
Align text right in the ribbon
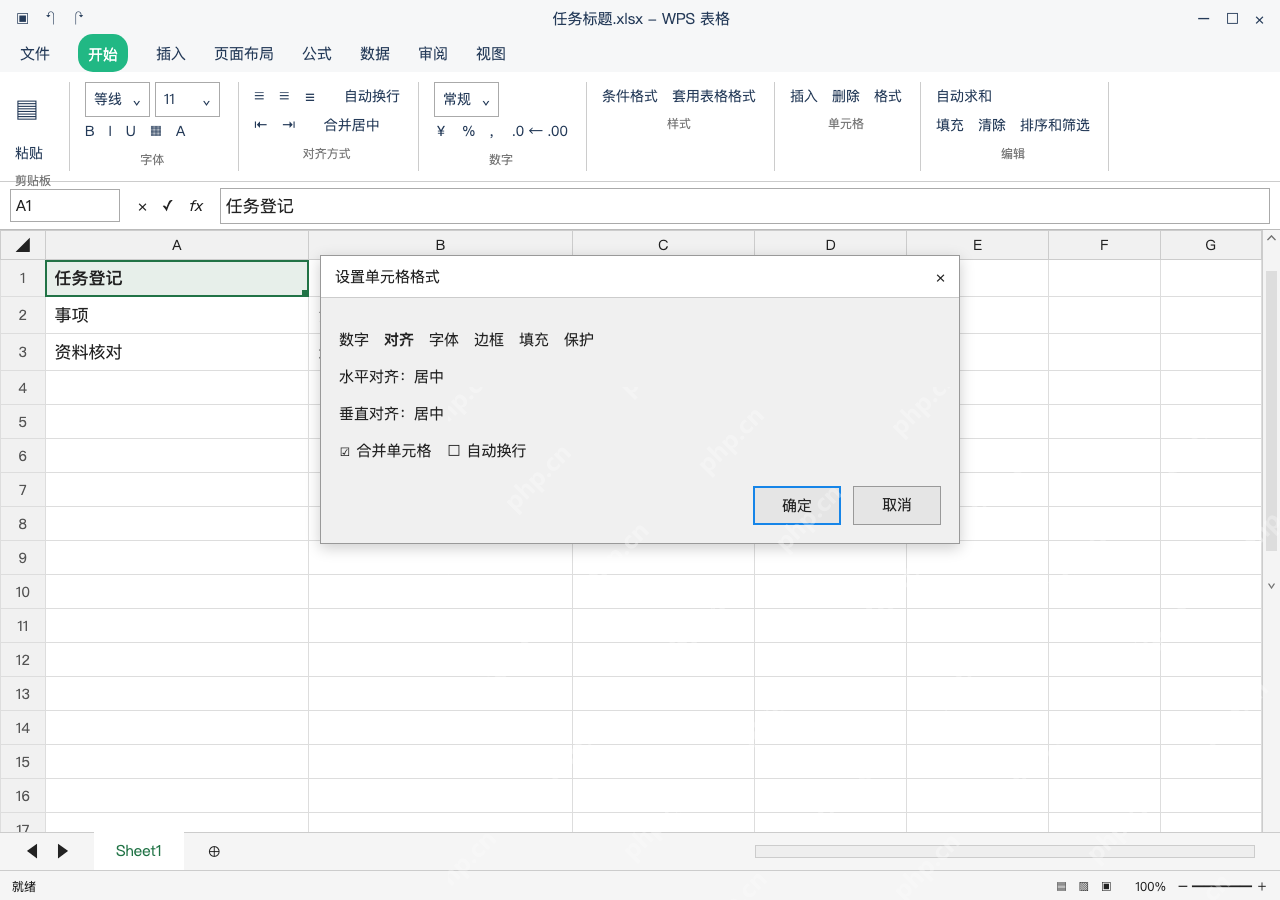pos(310,96)
